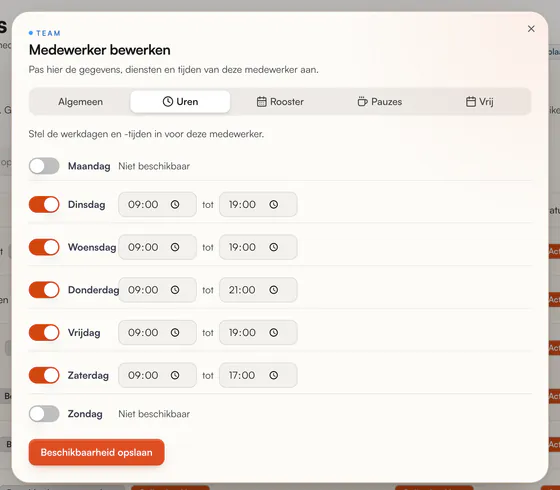Click the Medewerker bewerken heading
Screen dimensions: 560x490
pyautogui.click(x=100, y=50)
